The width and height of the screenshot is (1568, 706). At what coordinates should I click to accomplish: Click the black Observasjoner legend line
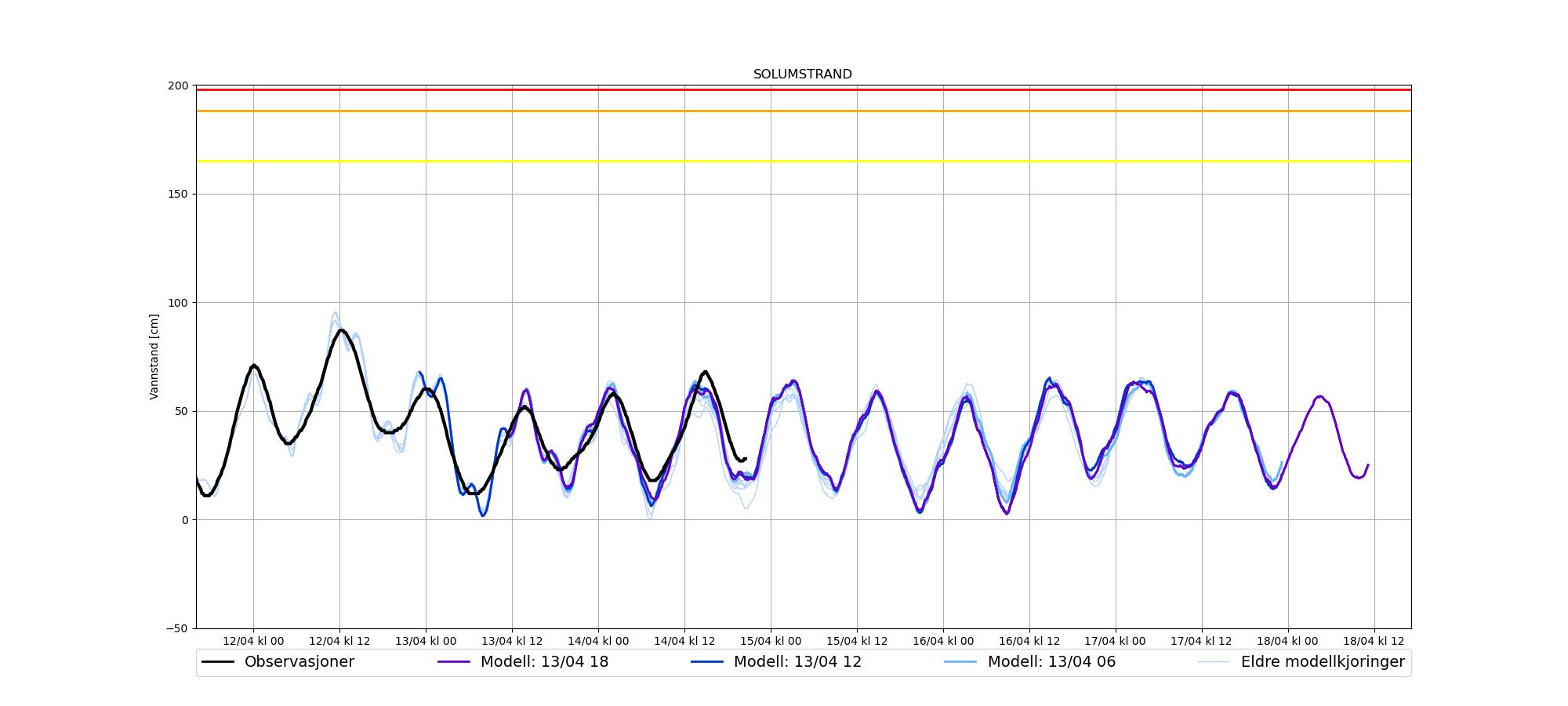[218, 662]
